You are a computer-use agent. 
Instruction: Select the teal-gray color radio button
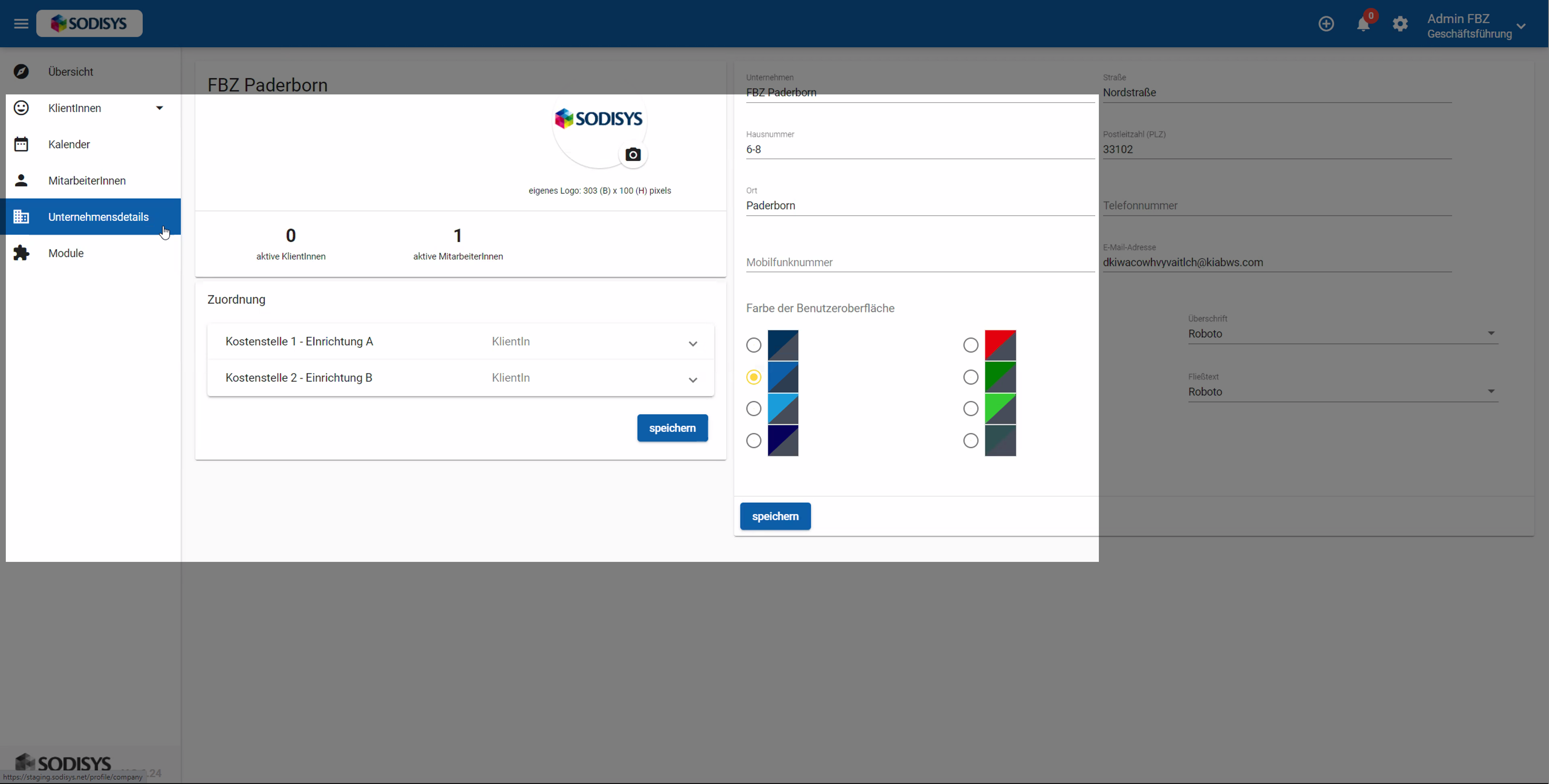pos(970,441)
